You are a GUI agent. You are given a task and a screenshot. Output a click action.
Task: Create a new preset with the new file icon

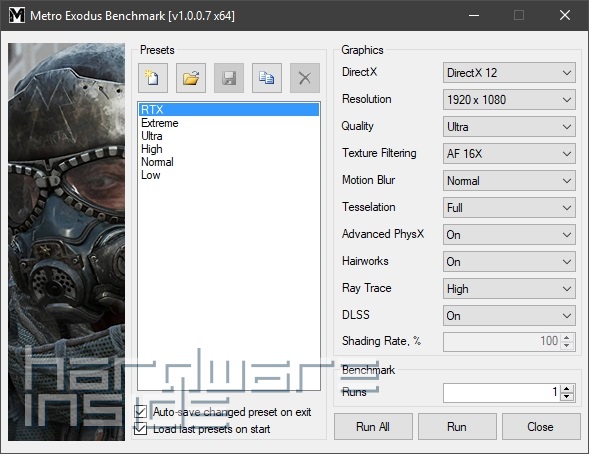pyautogui.click(x=153, y=78)
